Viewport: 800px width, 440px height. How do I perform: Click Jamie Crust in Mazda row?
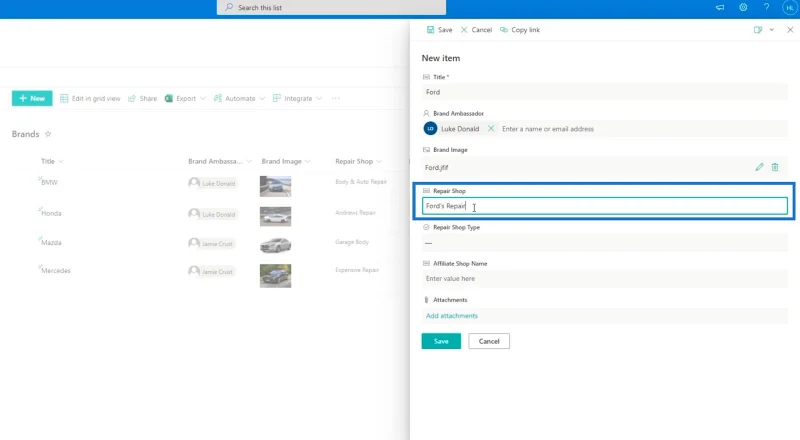click(211, 243)
